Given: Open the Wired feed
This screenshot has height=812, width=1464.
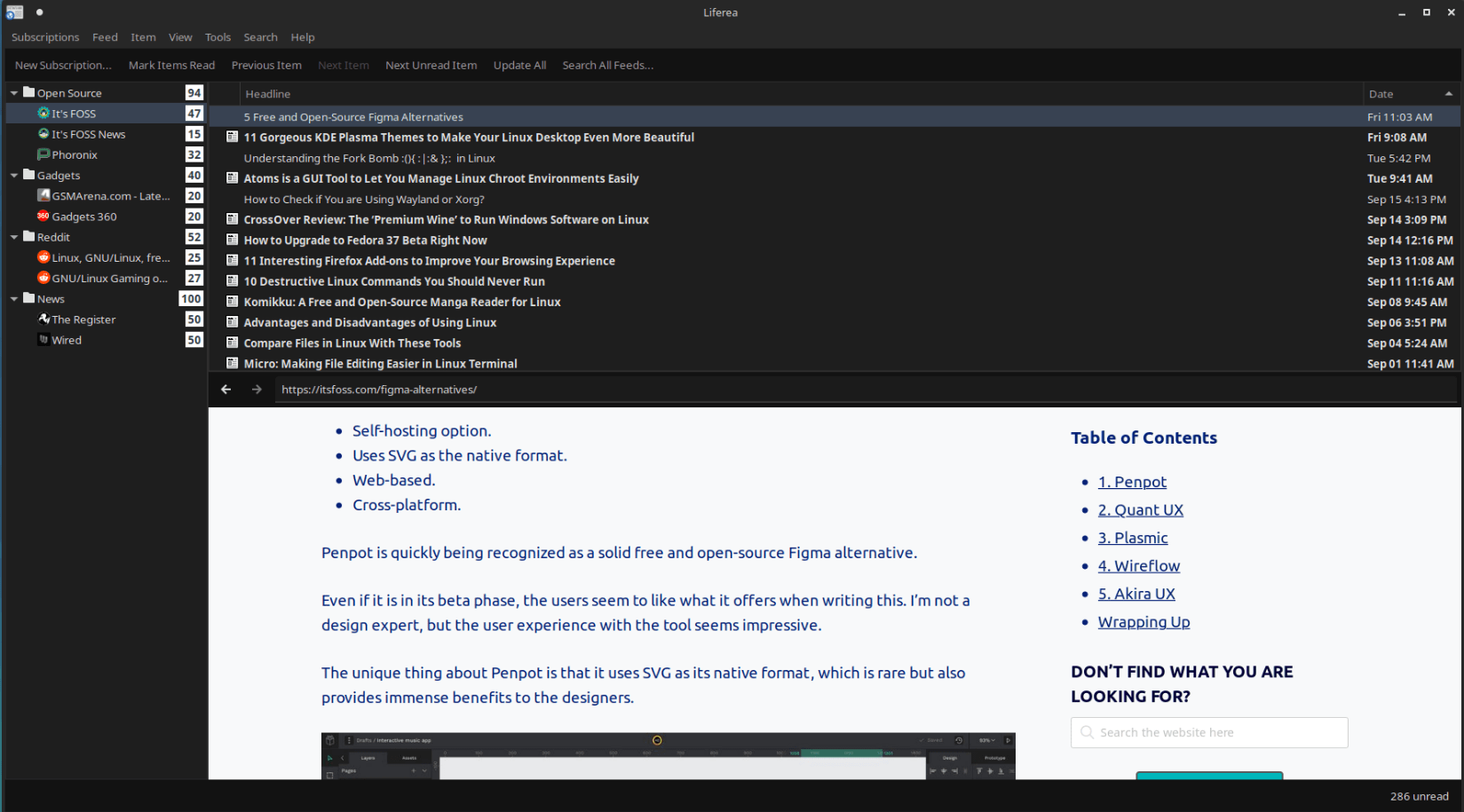Looking at the screenshot, I should click(67, 340).
